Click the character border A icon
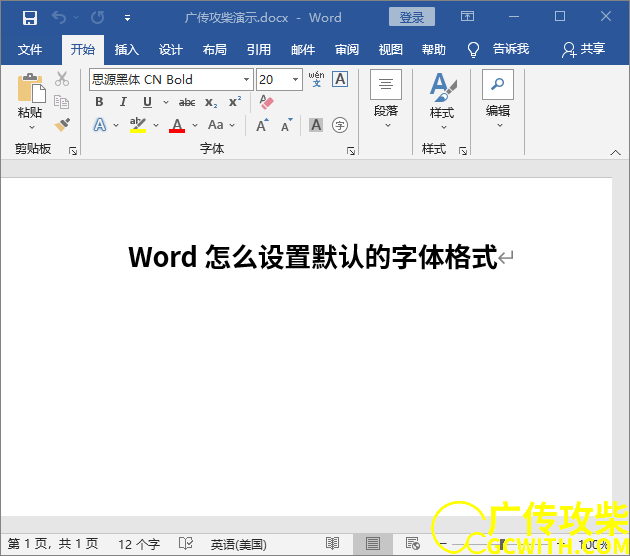This screenshot has width=630, height=556. [340, 79]
